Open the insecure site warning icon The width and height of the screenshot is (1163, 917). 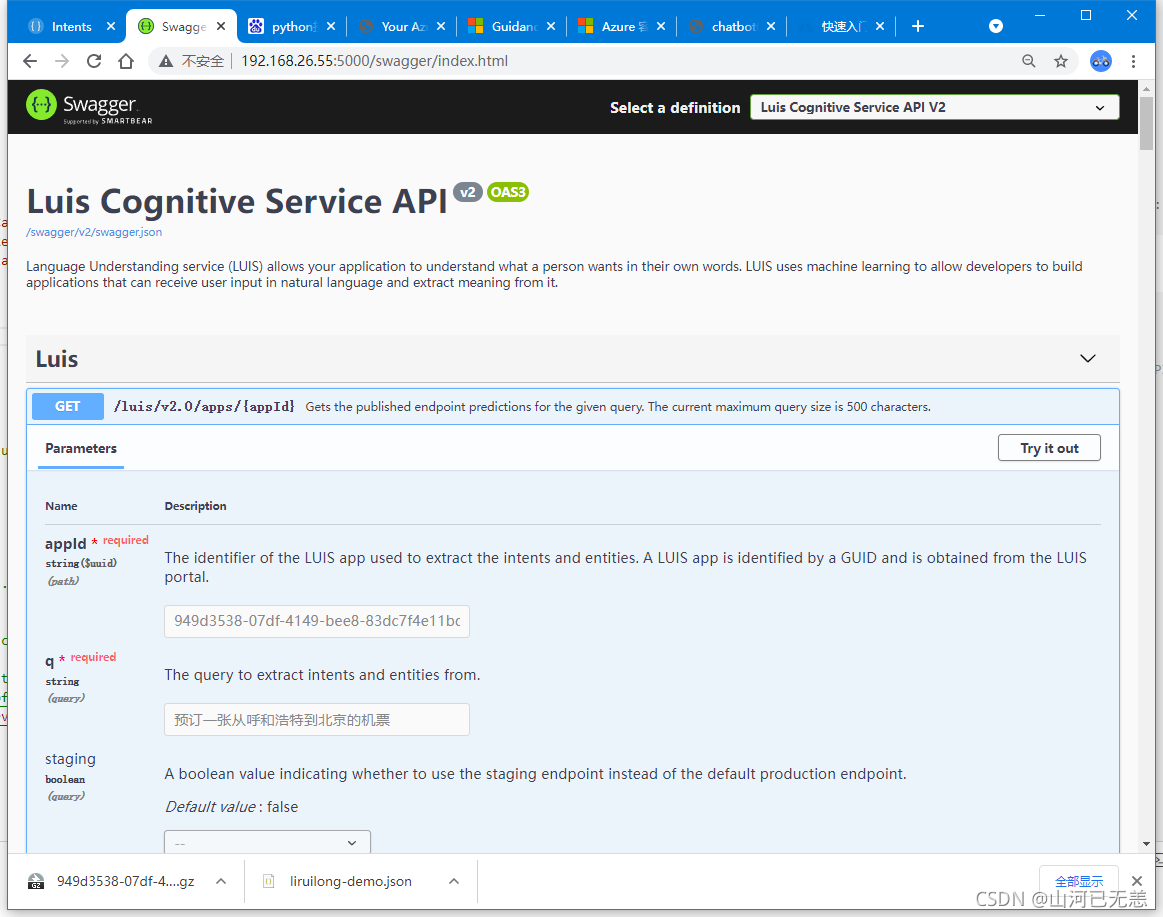coord(166,61)
